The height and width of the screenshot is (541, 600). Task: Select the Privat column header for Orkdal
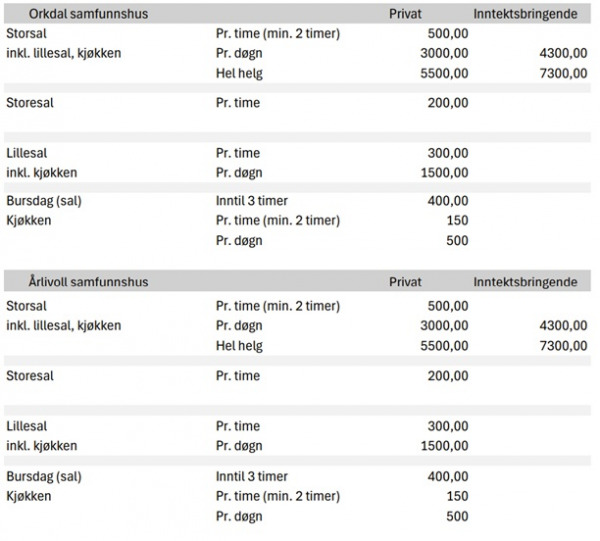408,15
